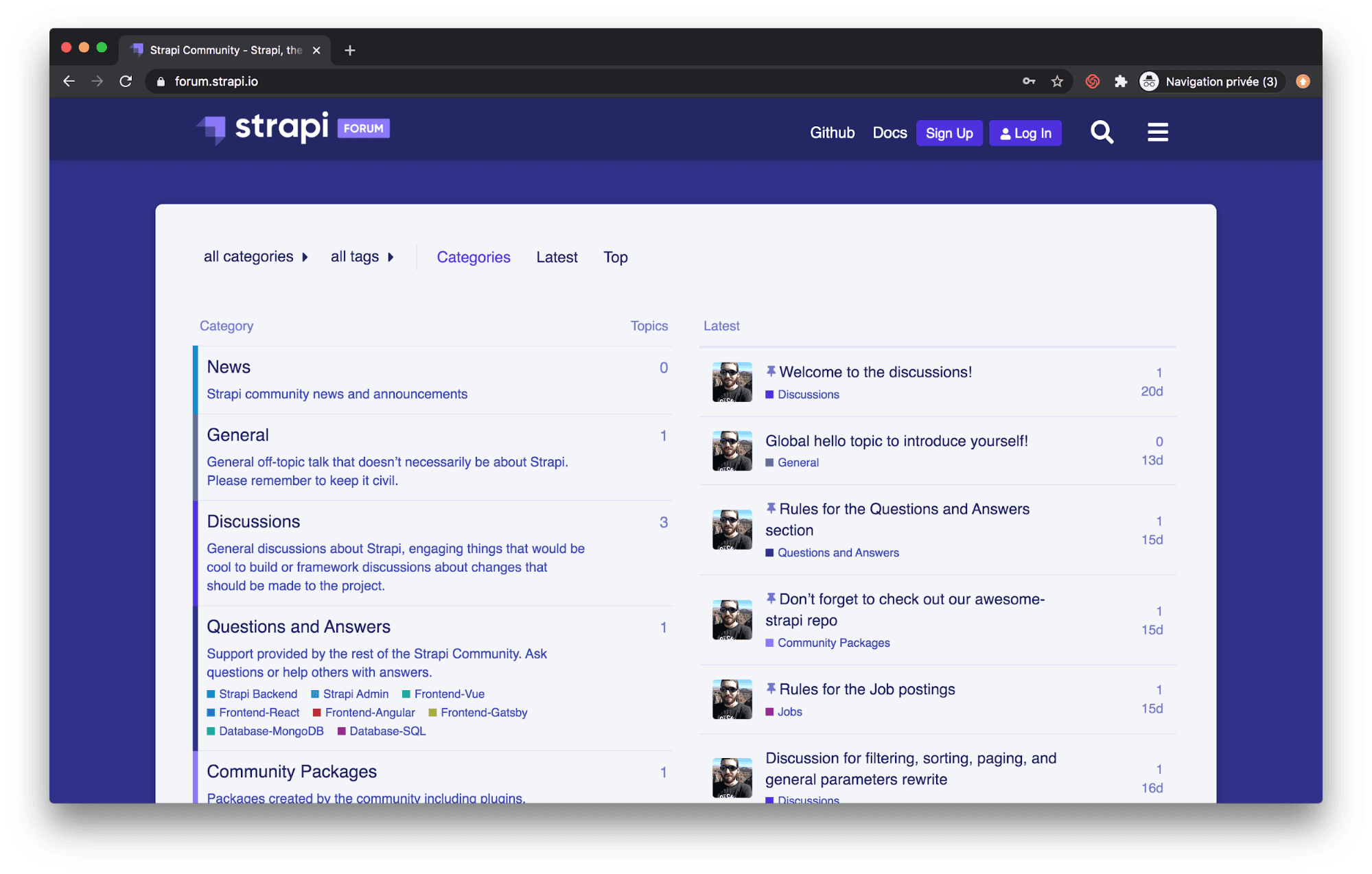Screen dimensions: 1372x874
Task: Open a new browser tab with plus
Action: point(350,50)
